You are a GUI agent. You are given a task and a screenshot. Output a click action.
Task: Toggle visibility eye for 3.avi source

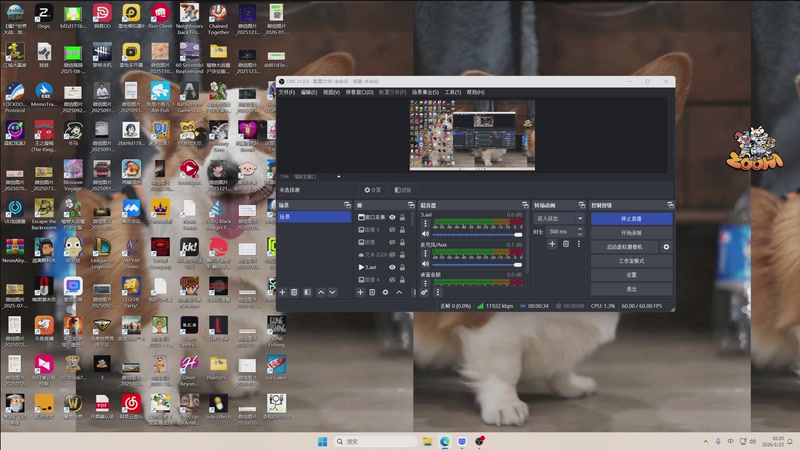click(392, 267)
